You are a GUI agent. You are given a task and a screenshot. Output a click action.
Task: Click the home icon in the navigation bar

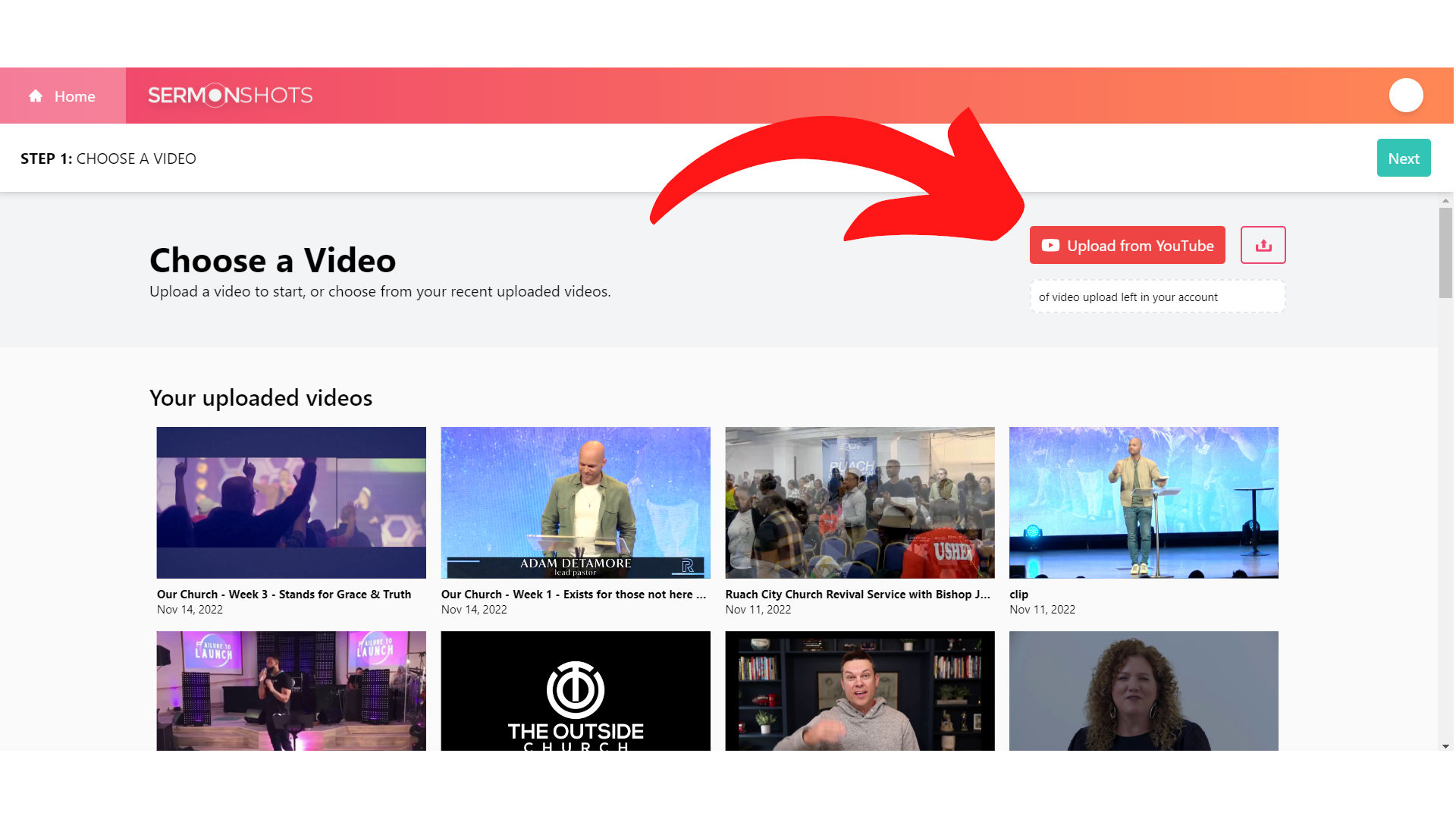pos(35,96)
